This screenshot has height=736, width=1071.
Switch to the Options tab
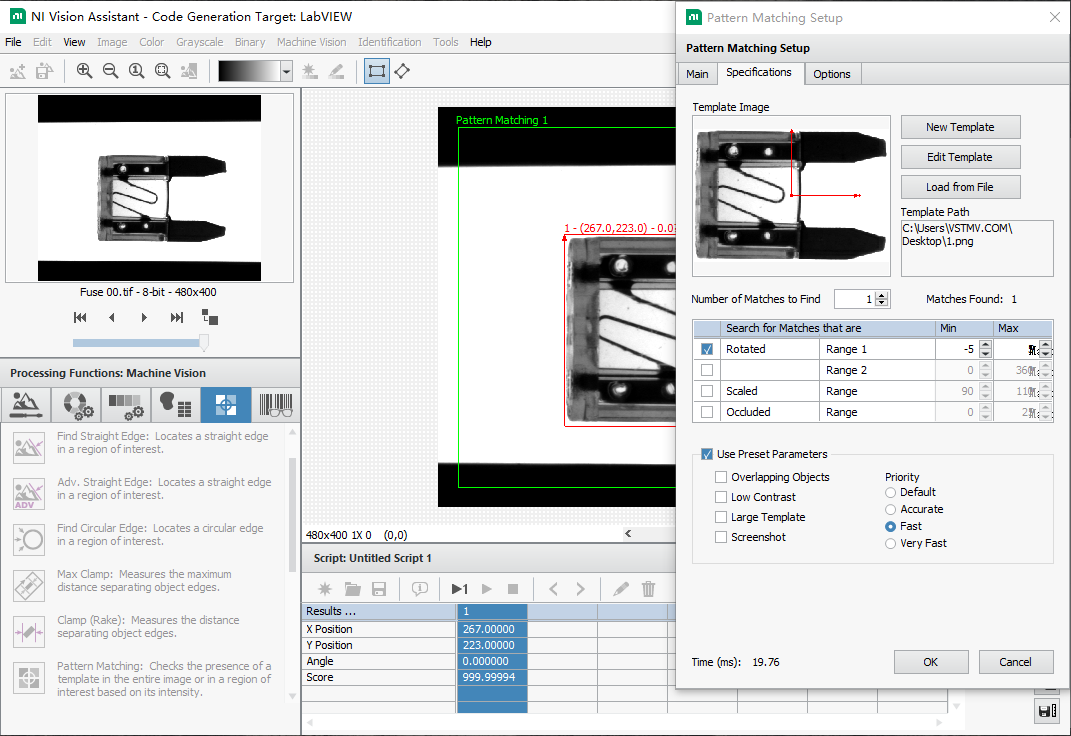coord(832,74)
